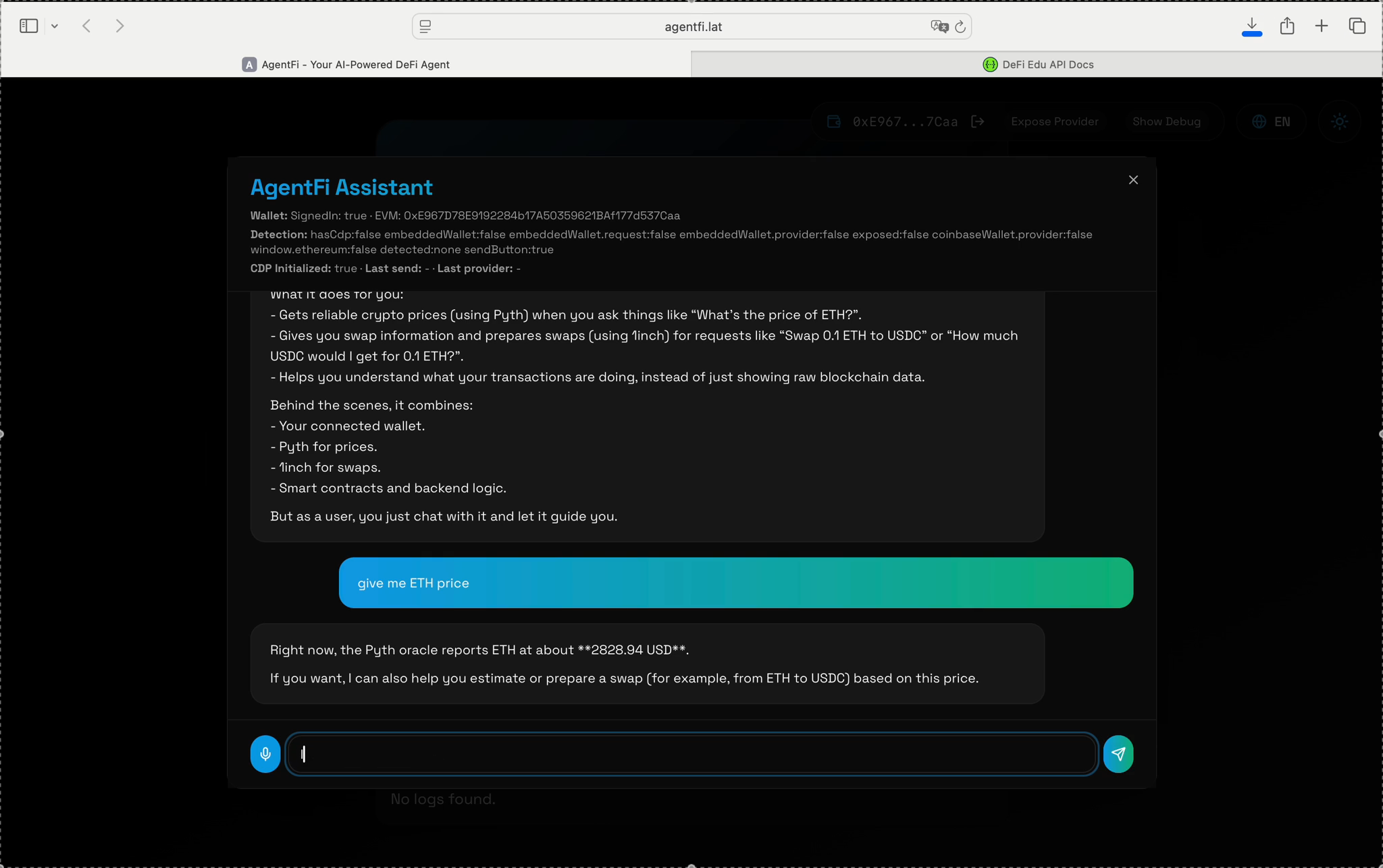Image resolution: width=1383 pixels, height=868 pixels.
Task: Click inside the chat message input field
Action: pos(689,754)
